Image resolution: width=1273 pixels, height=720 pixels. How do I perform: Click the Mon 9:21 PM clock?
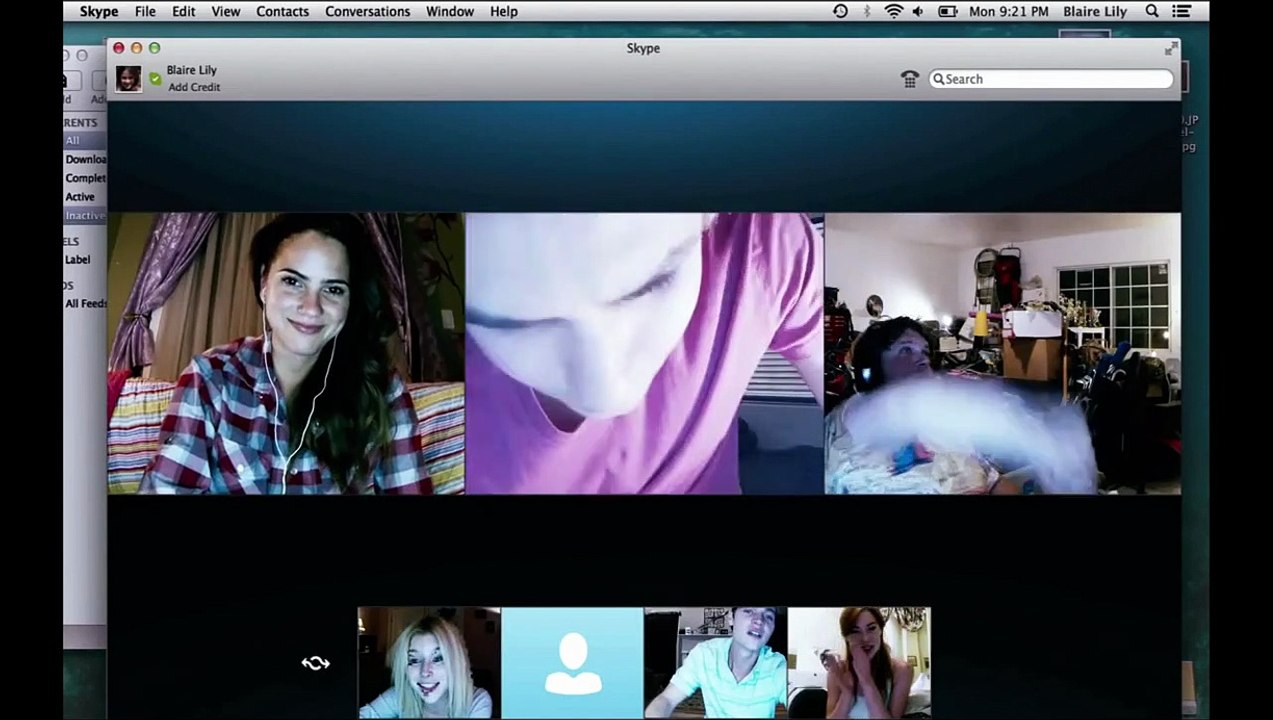[1009, 11]
